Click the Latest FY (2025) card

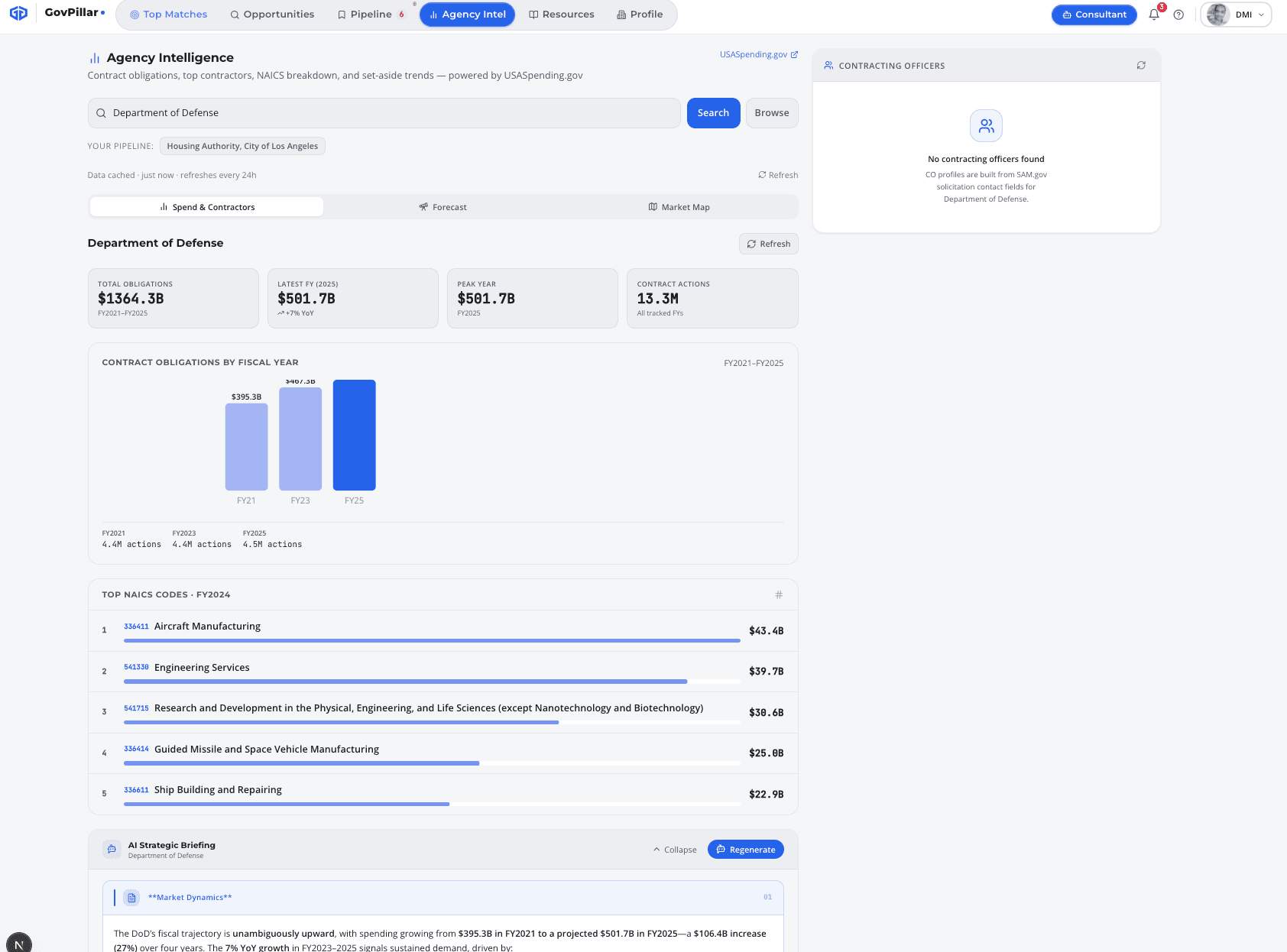pos(353,298)
